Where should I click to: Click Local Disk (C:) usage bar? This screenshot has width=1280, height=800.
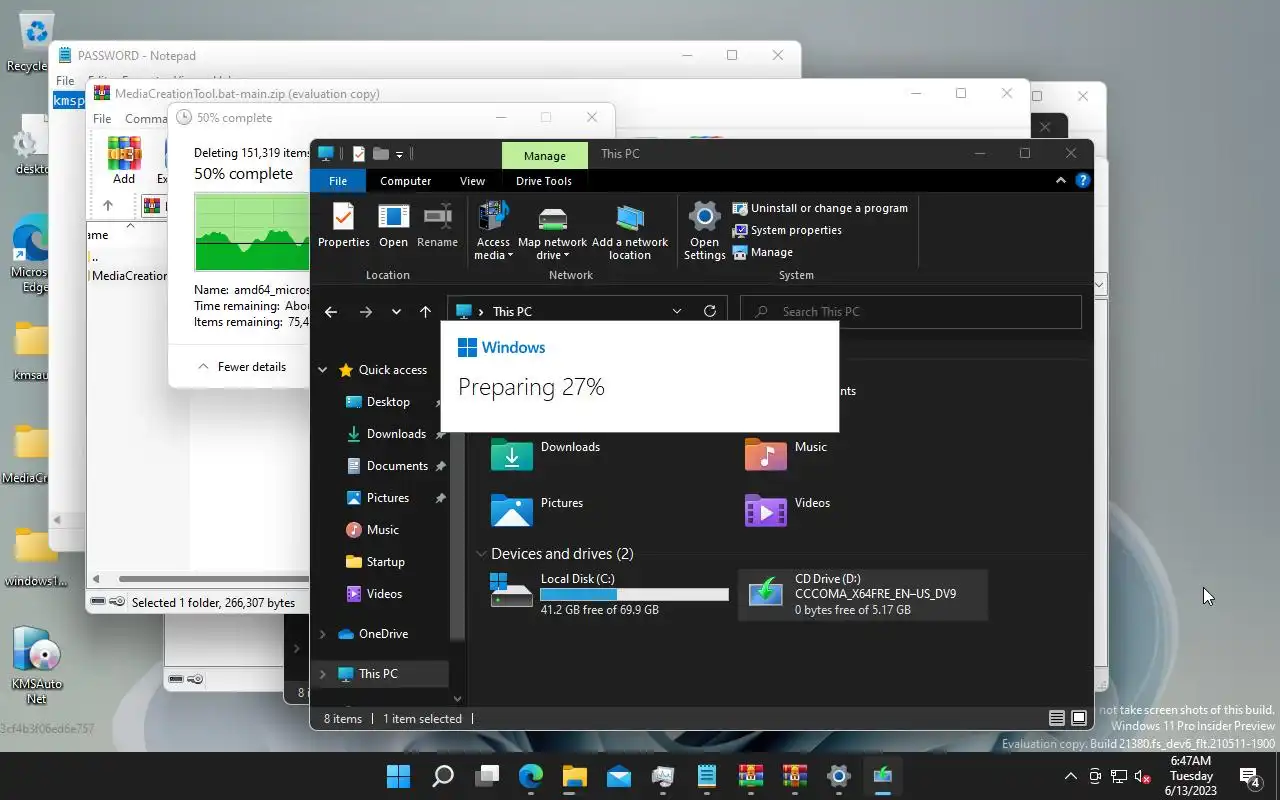click(x=634, y=595)
